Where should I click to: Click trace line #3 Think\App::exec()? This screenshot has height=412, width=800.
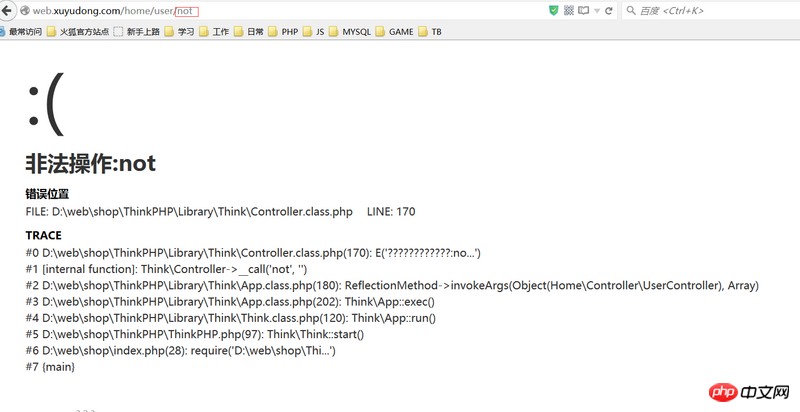(230, 302)
